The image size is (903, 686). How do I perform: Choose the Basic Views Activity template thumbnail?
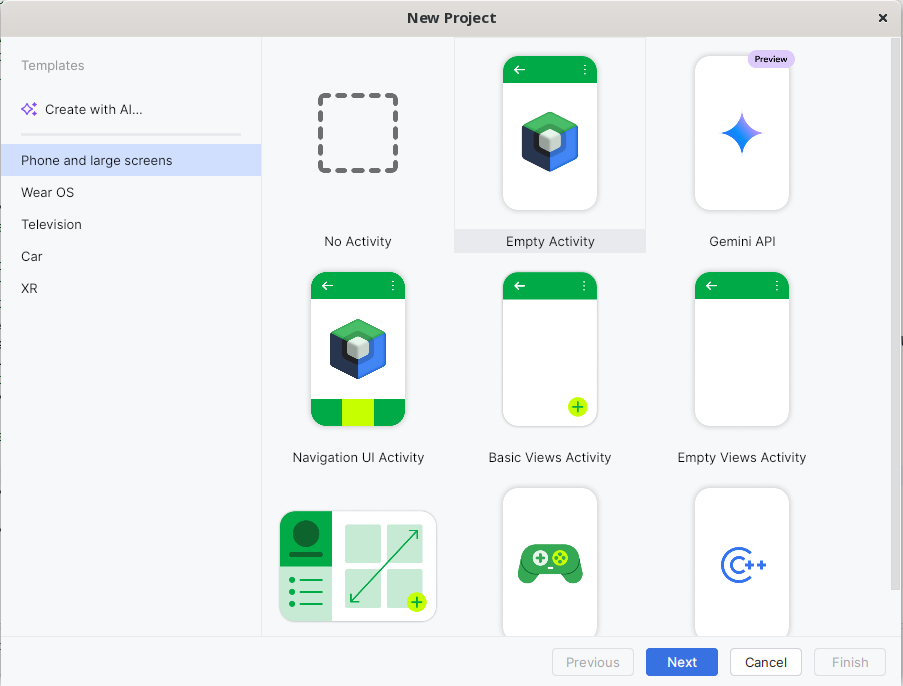point(549,349)
